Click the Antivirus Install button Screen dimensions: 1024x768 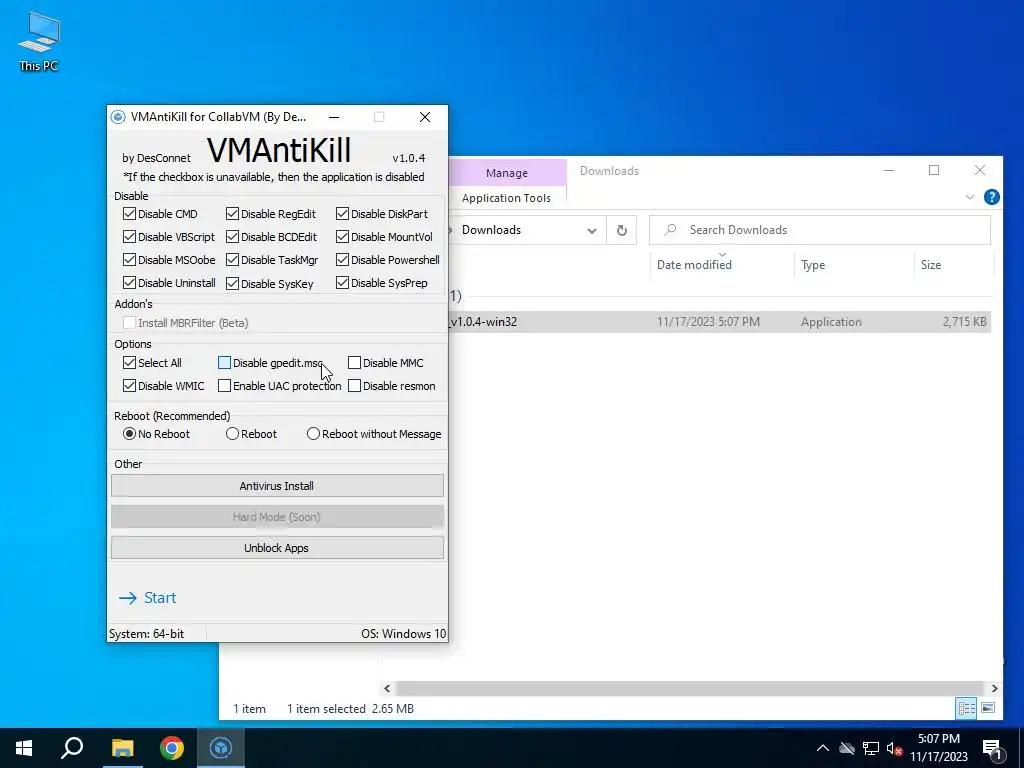click(277, 486)
